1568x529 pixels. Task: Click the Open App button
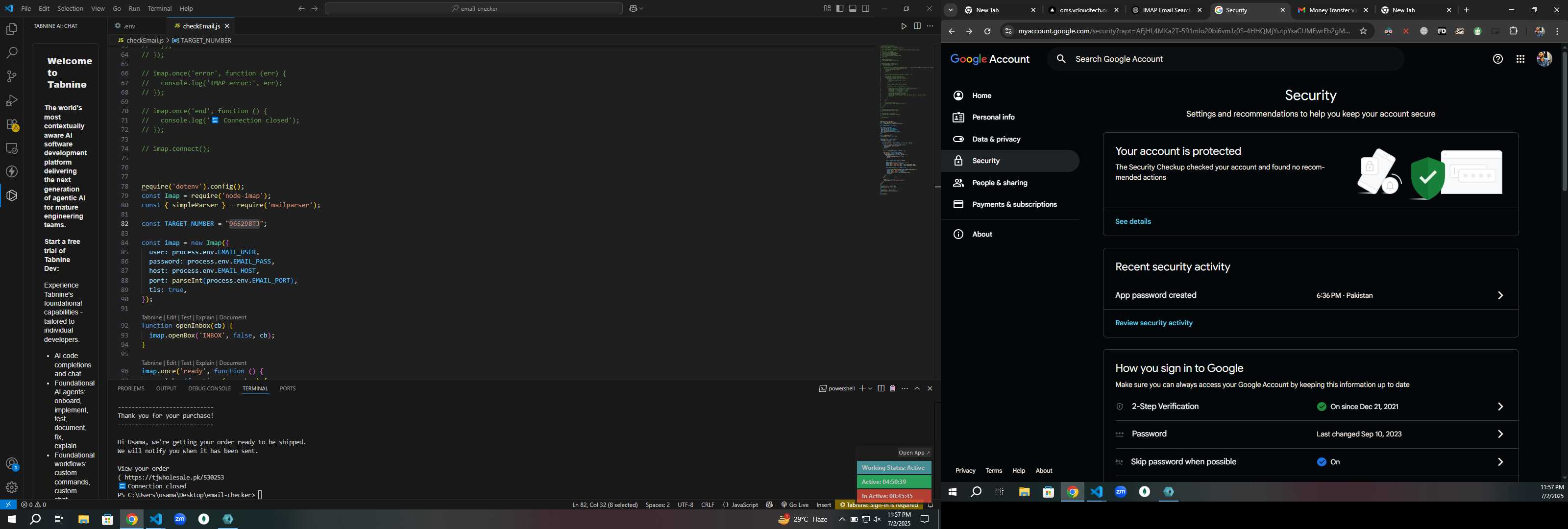(914, 453)
